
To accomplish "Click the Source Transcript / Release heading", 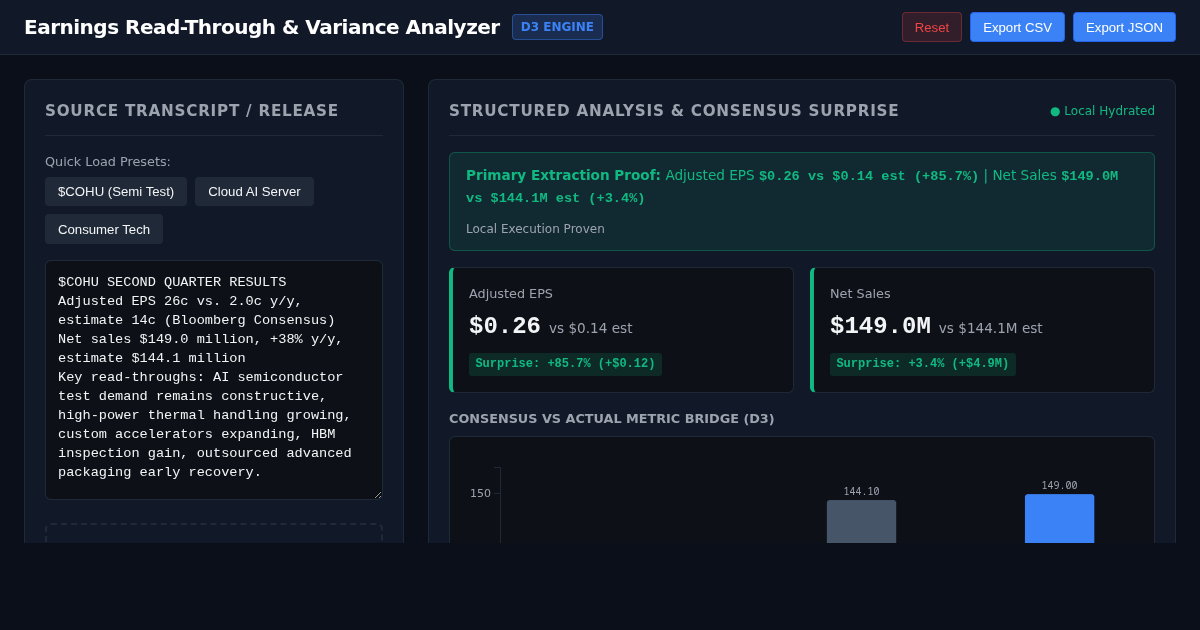I will tap(192, 111).
